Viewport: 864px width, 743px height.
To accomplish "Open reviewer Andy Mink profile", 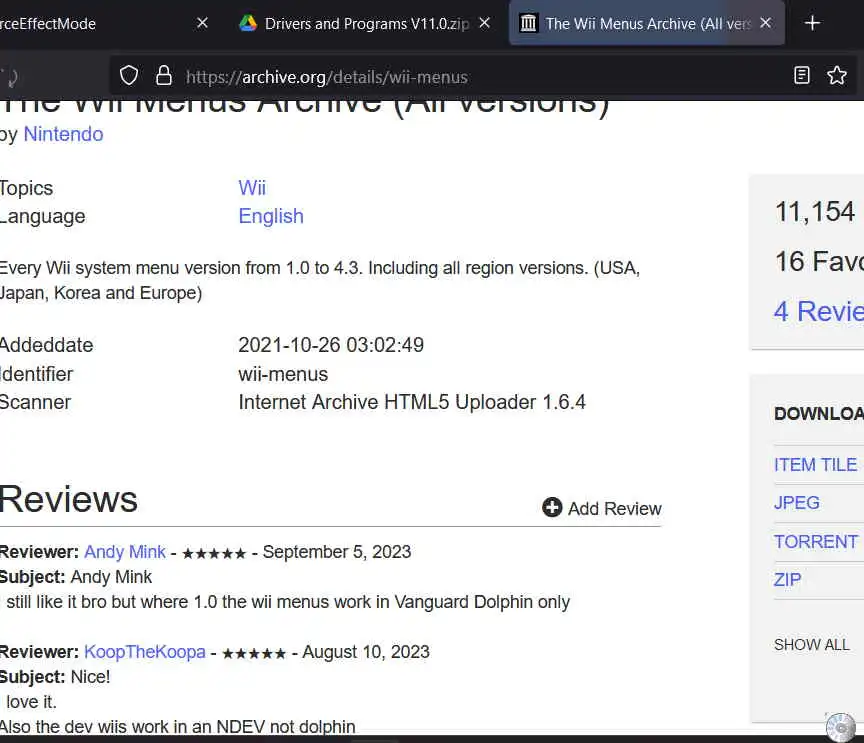I will tap(125, 552).
